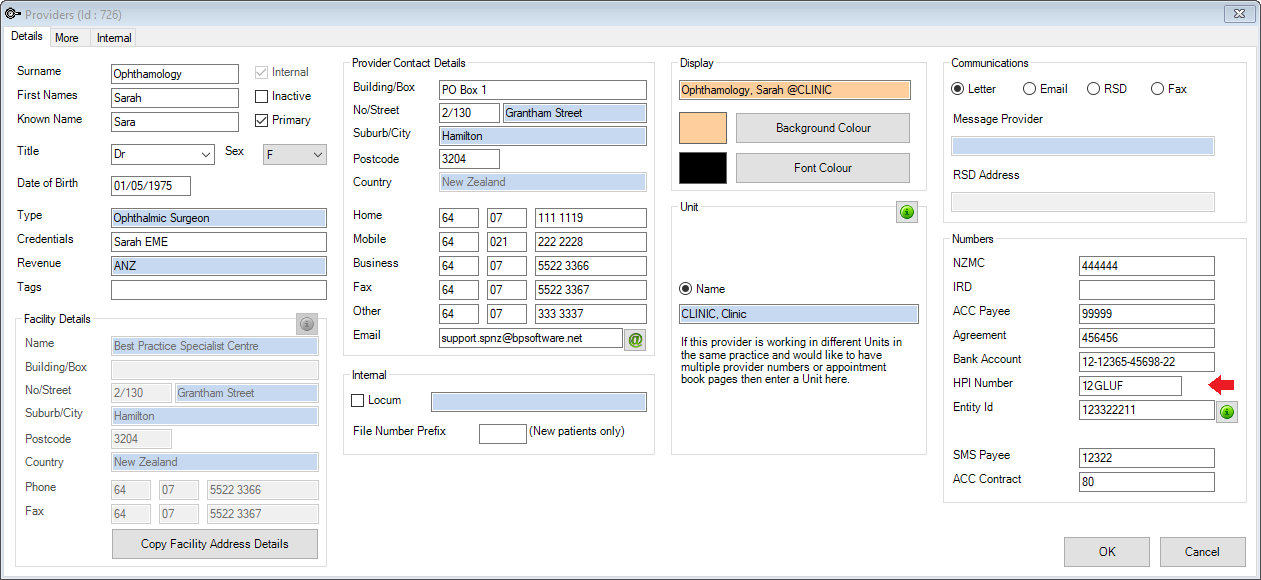Toggle the Primary checkbox
Viewport: 1261px width, 580px height.
tap(262, 120)
